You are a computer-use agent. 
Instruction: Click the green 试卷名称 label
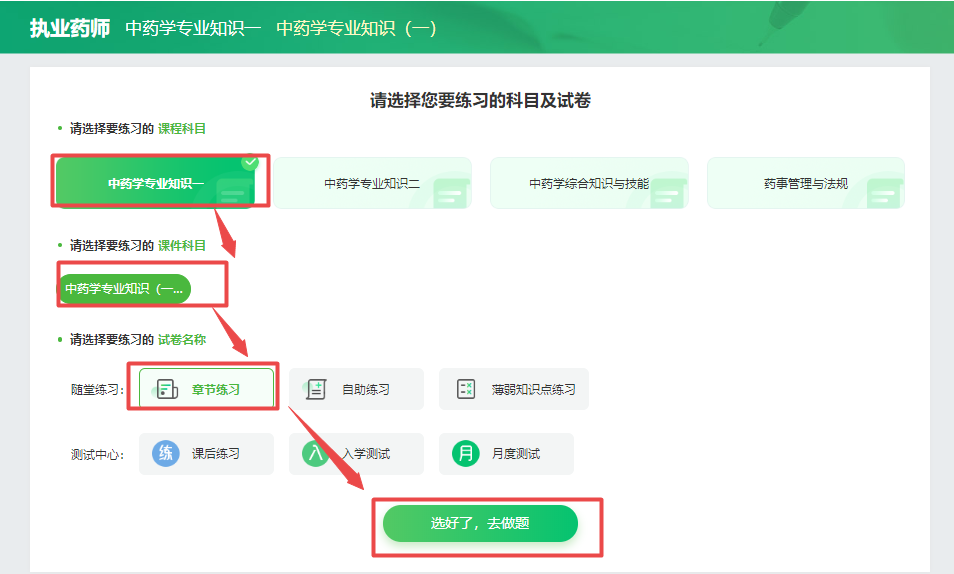[182, 339]
